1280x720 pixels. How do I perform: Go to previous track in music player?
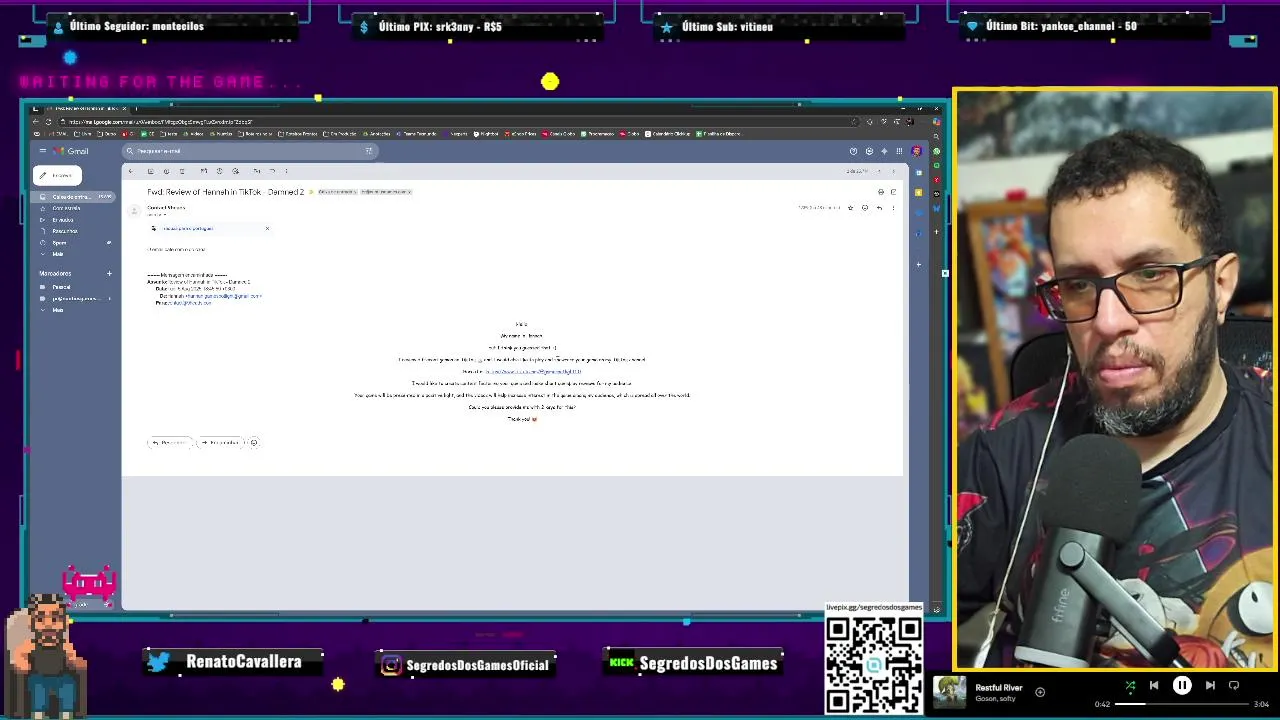tap(1154, 685)
